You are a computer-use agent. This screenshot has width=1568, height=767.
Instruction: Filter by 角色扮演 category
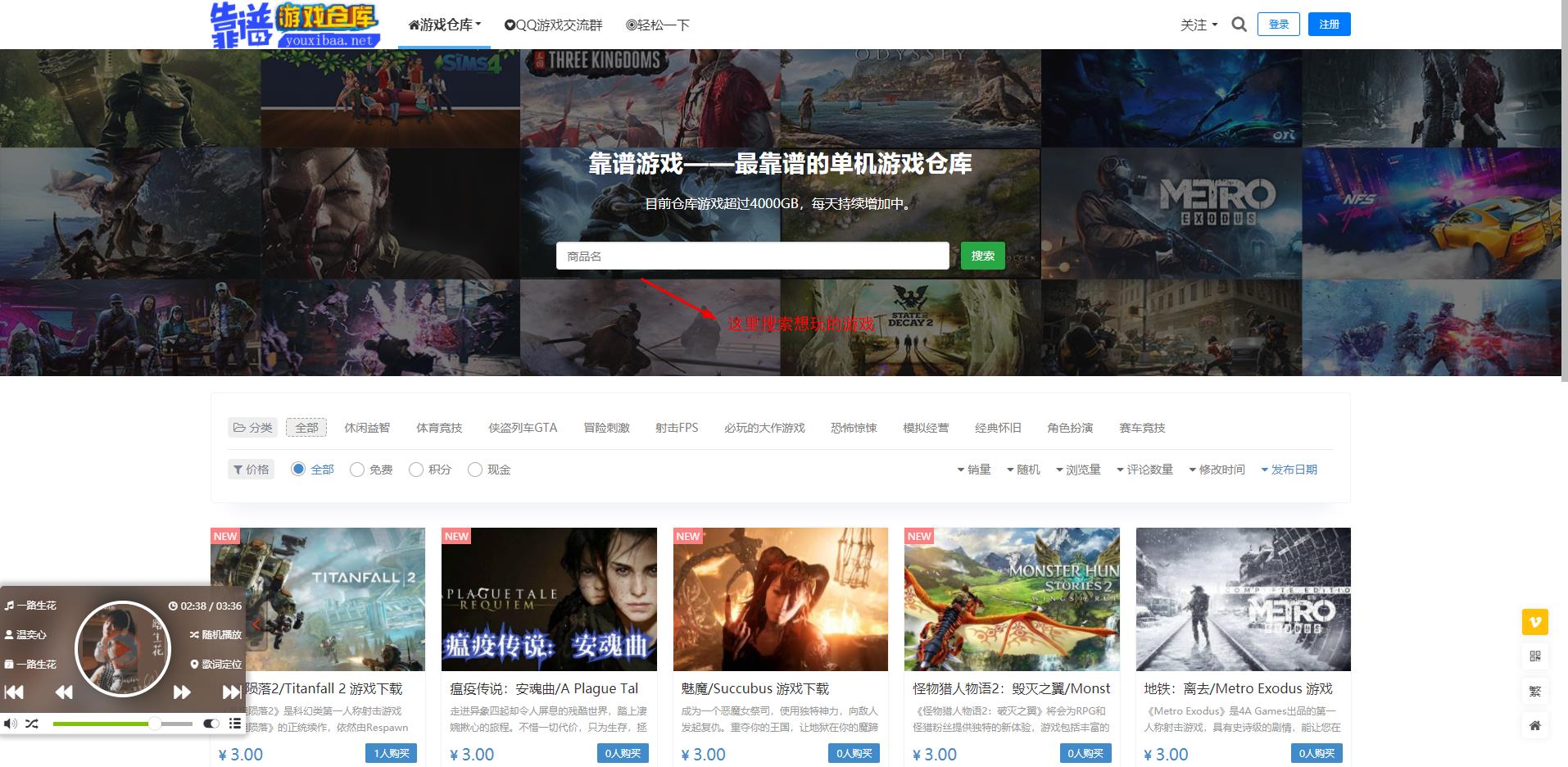point(1070,428)
